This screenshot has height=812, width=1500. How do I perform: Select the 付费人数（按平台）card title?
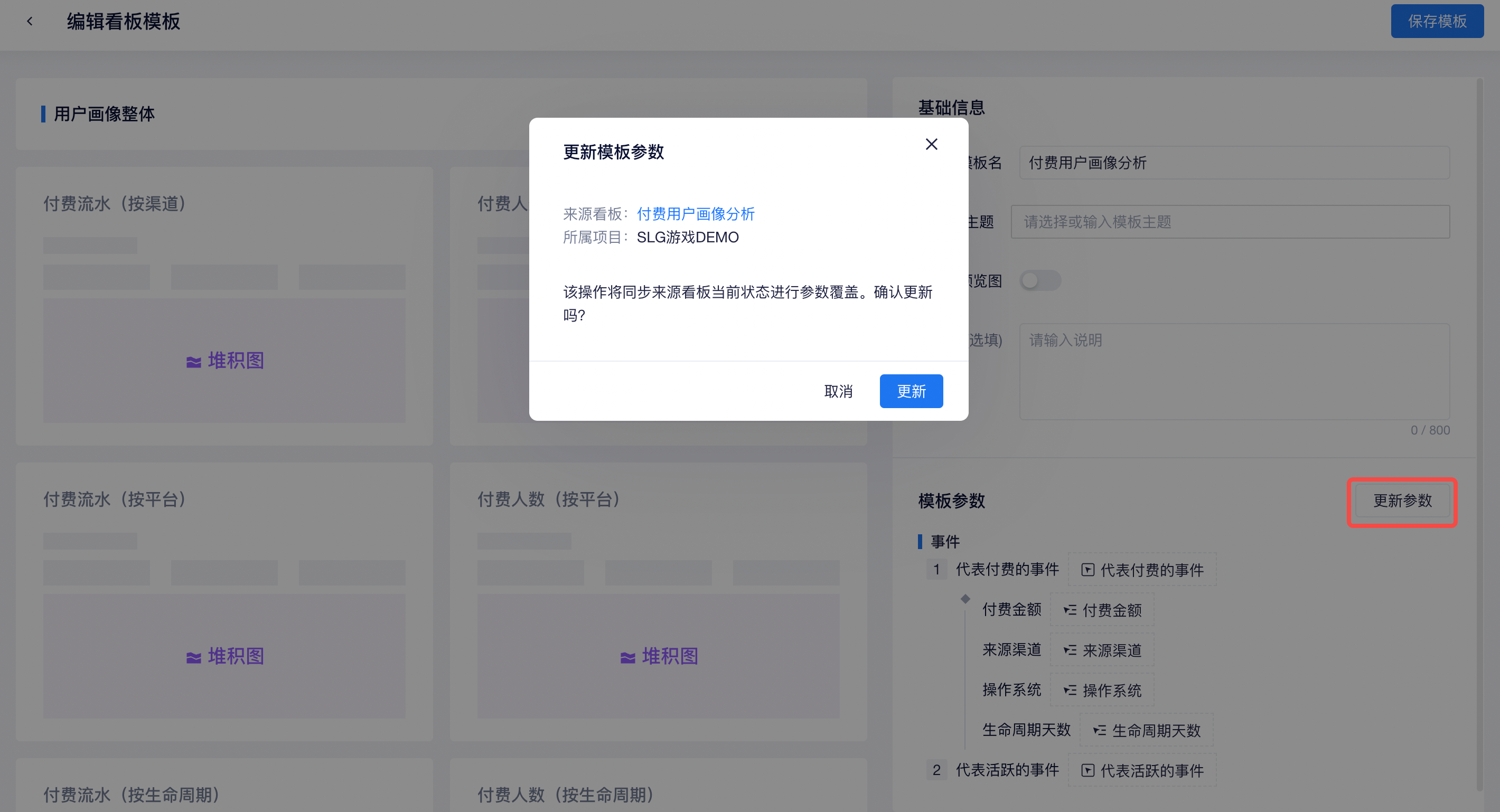click(549, 499)
